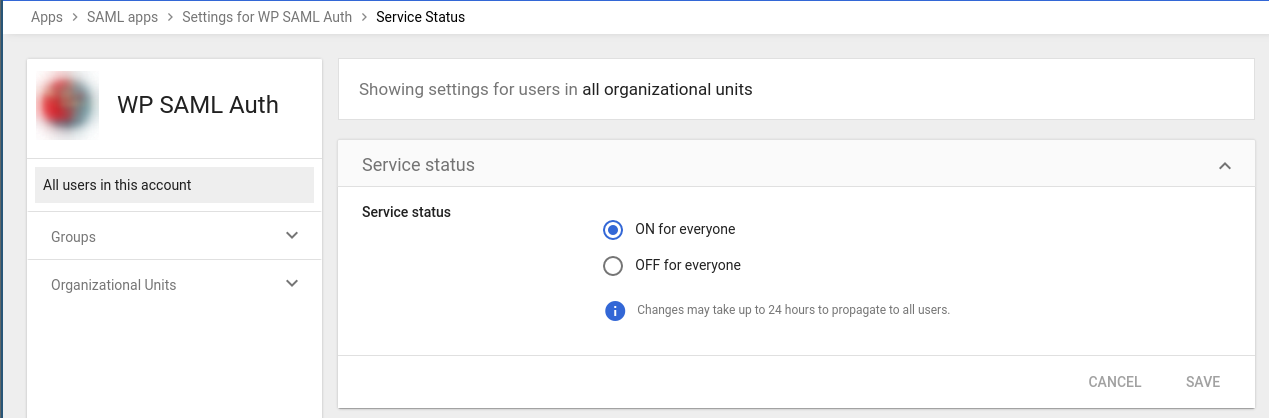The width and height of the screenshot is (1269, 418).
Task: Select All users in this account
Action: click(174, 185)
